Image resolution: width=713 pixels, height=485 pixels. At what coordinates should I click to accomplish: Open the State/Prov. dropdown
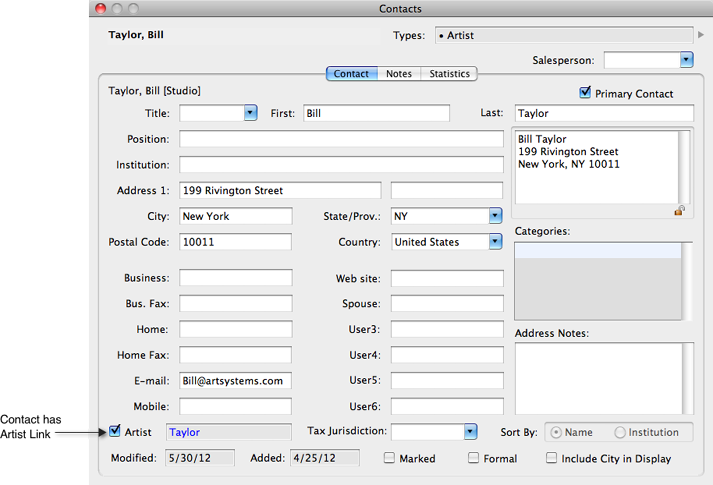pyautogui.click(x=494, y=216)
